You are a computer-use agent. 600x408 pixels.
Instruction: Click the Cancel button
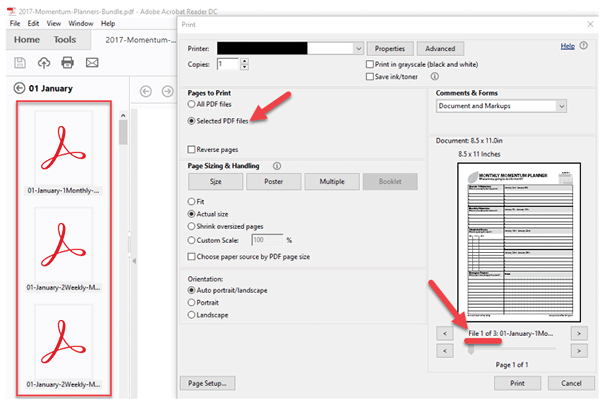571,383
